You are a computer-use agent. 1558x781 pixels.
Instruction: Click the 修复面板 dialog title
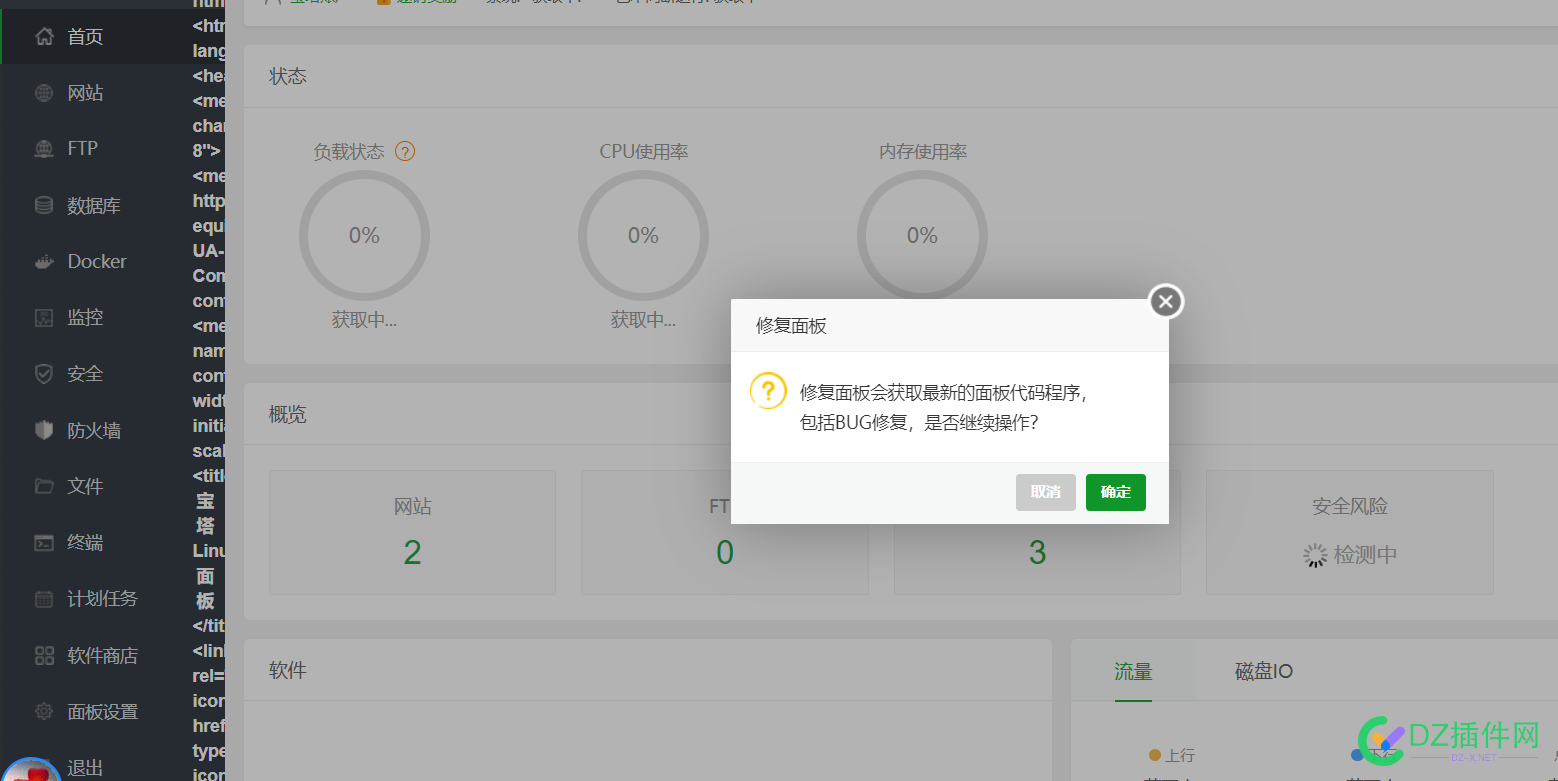791,326
